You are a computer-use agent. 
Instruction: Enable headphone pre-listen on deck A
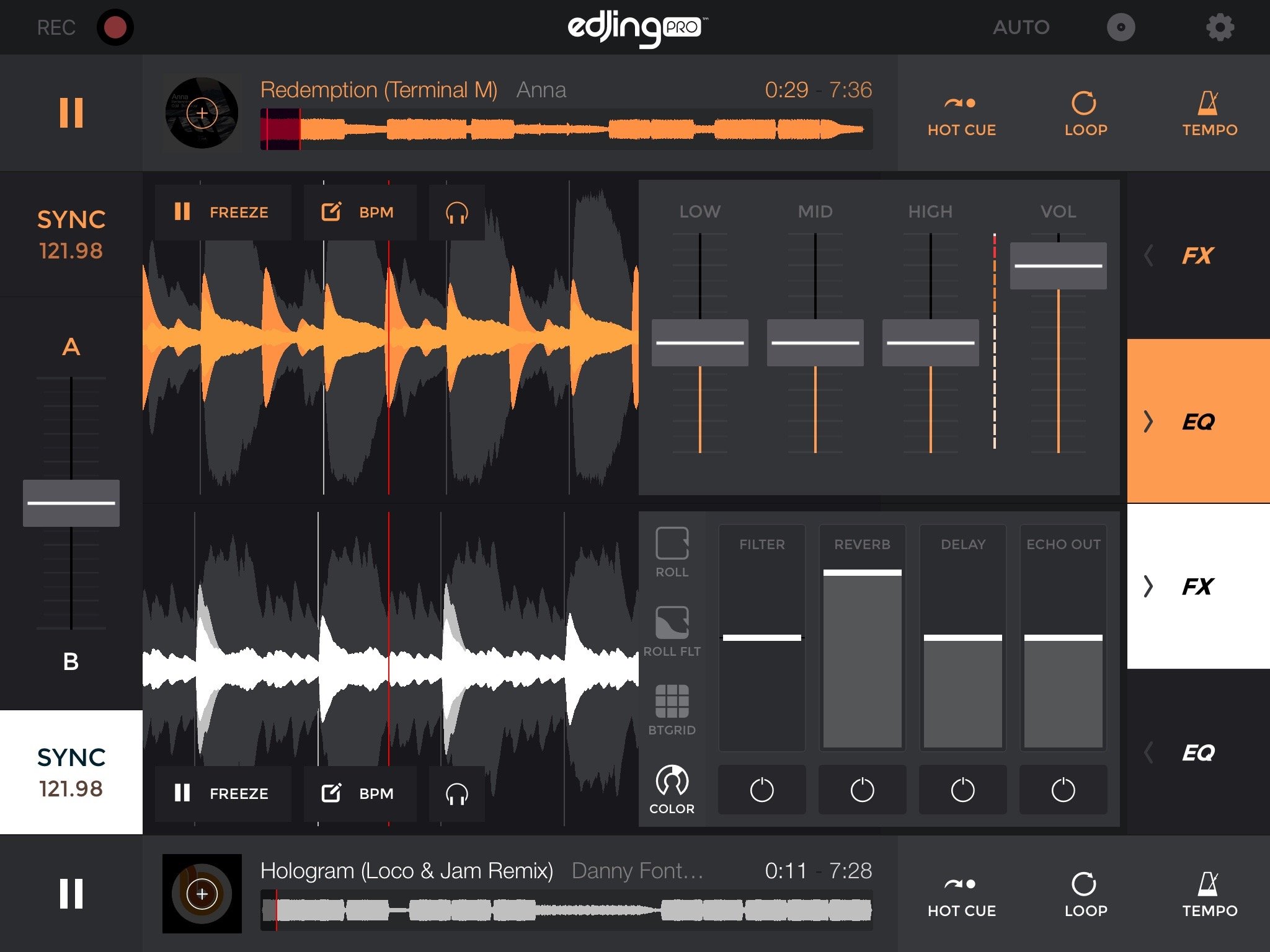point(456,213)
